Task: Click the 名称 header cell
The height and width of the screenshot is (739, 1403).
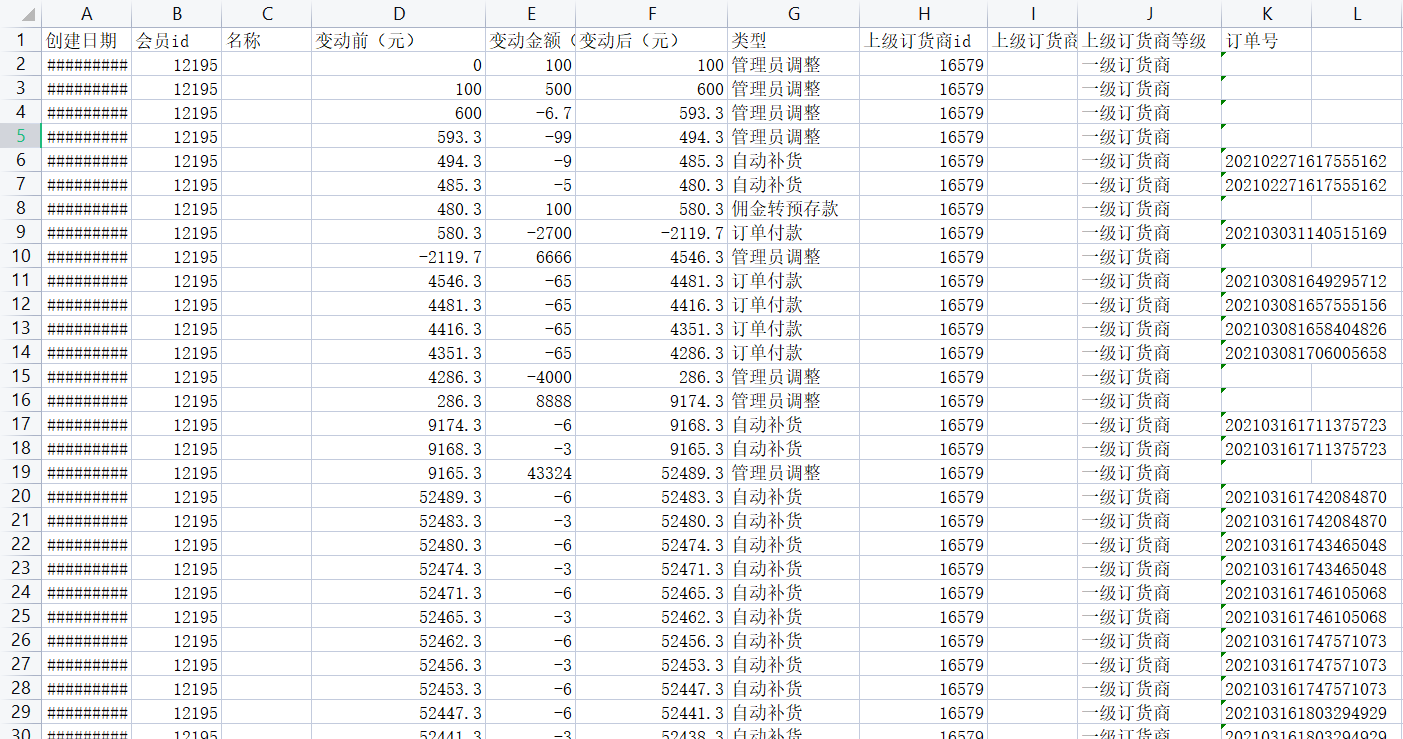Action: click(266, 41)
